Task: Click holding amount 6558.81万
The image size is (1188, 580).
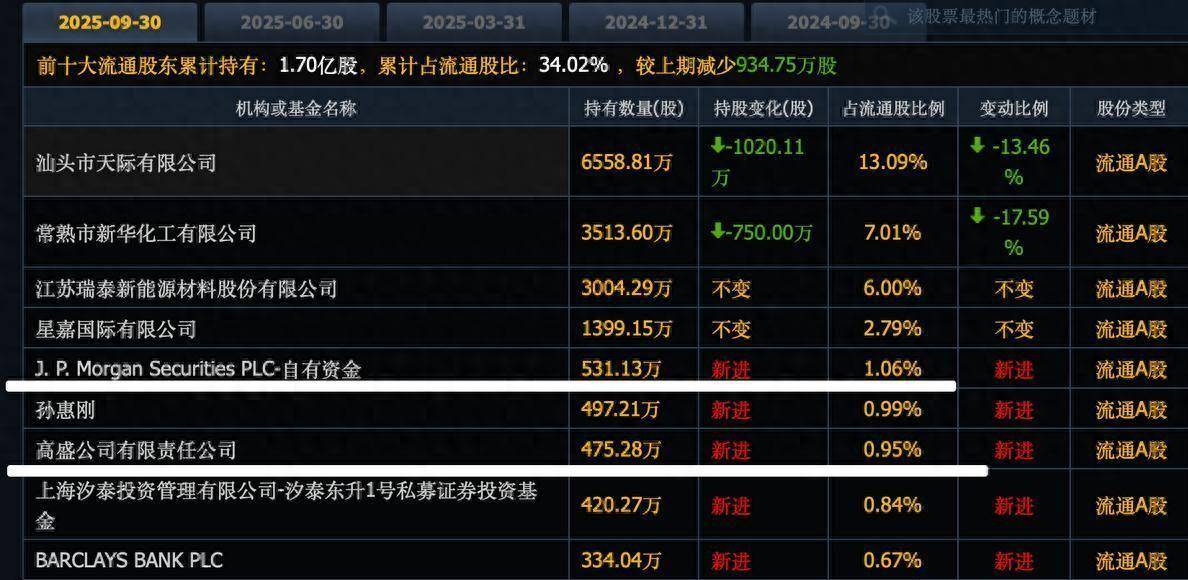Action: click(x=627, y=162)
